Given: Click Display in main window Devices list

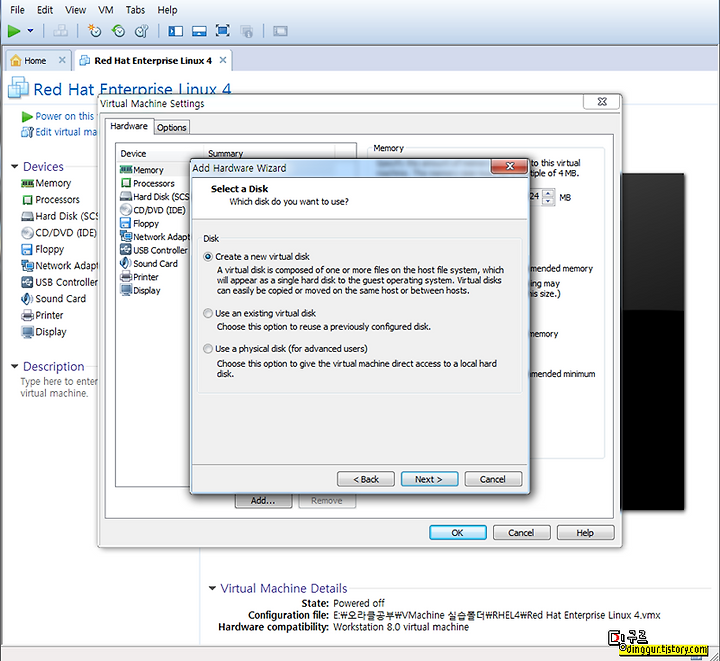Looking at the screenshot, I should (44, 332).
